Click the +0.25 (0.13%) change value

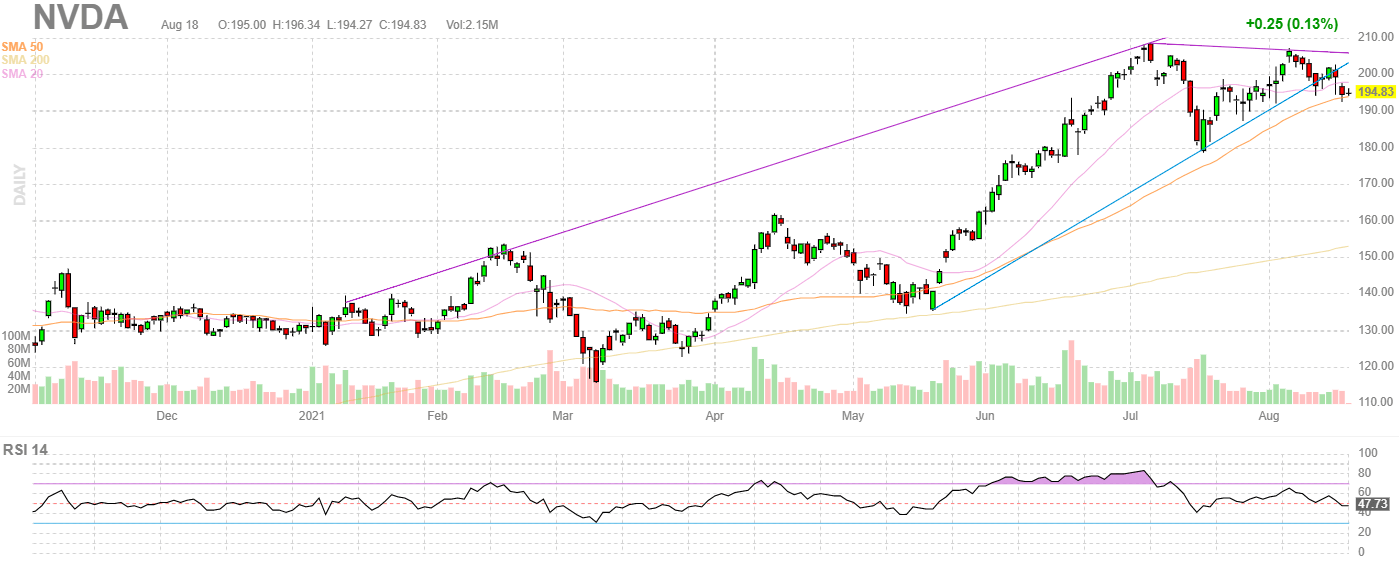pos(1291,23)
